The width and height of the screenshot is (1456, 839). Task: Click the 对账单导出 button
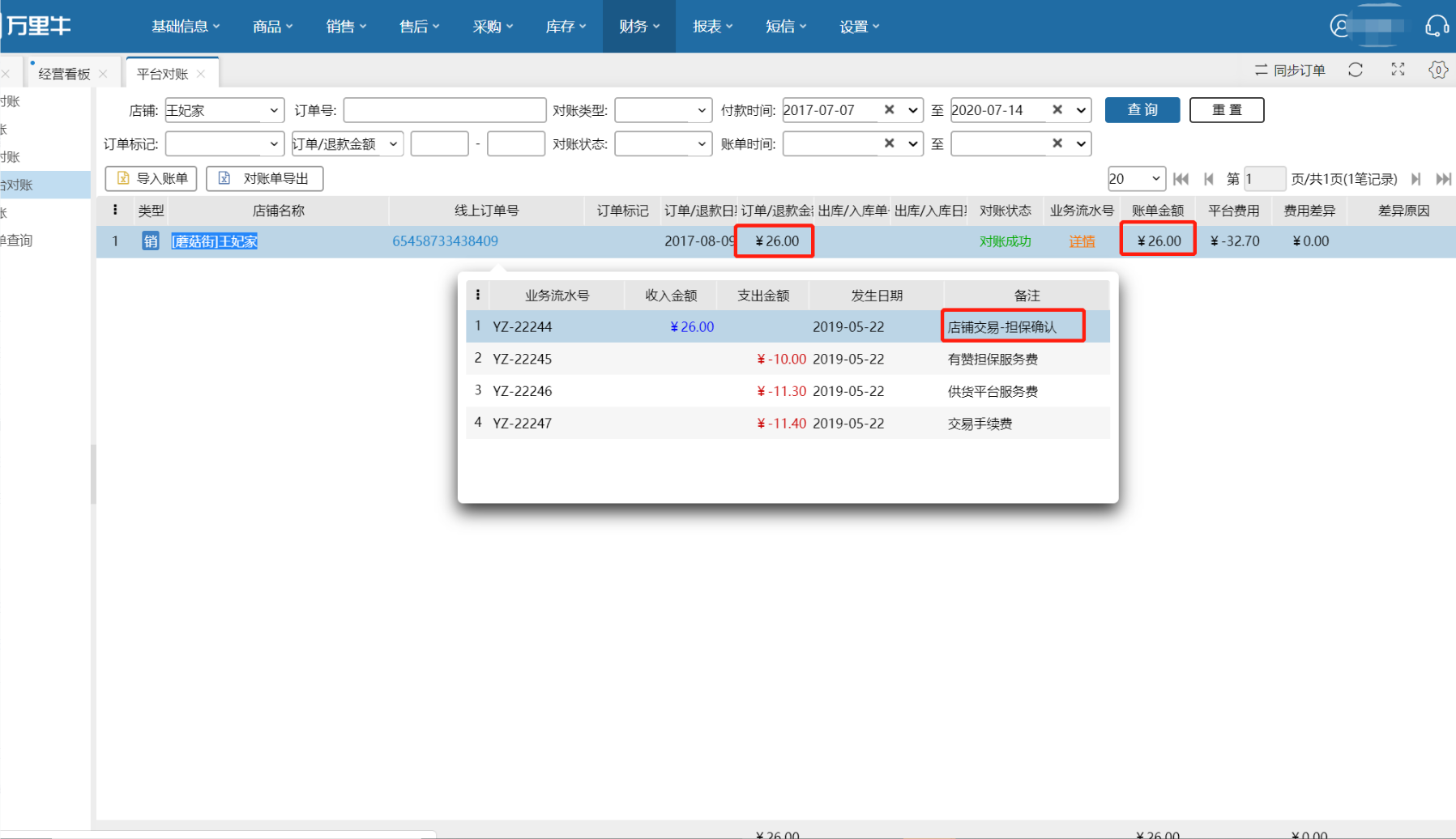[x=265, y=178]
